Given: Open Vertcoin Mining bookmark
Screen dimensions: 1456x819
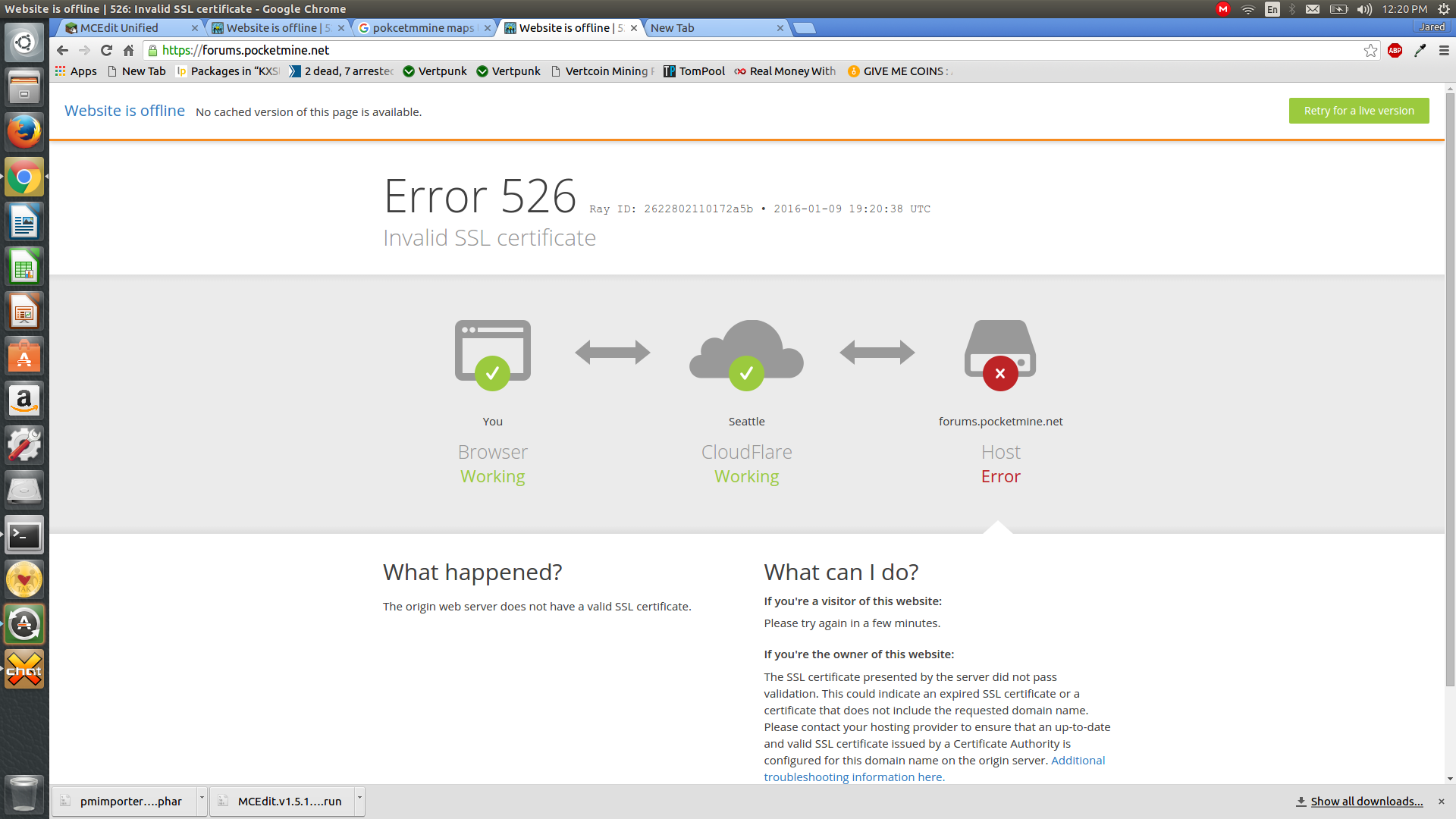Looking at the screenshot, I should 602,71.
